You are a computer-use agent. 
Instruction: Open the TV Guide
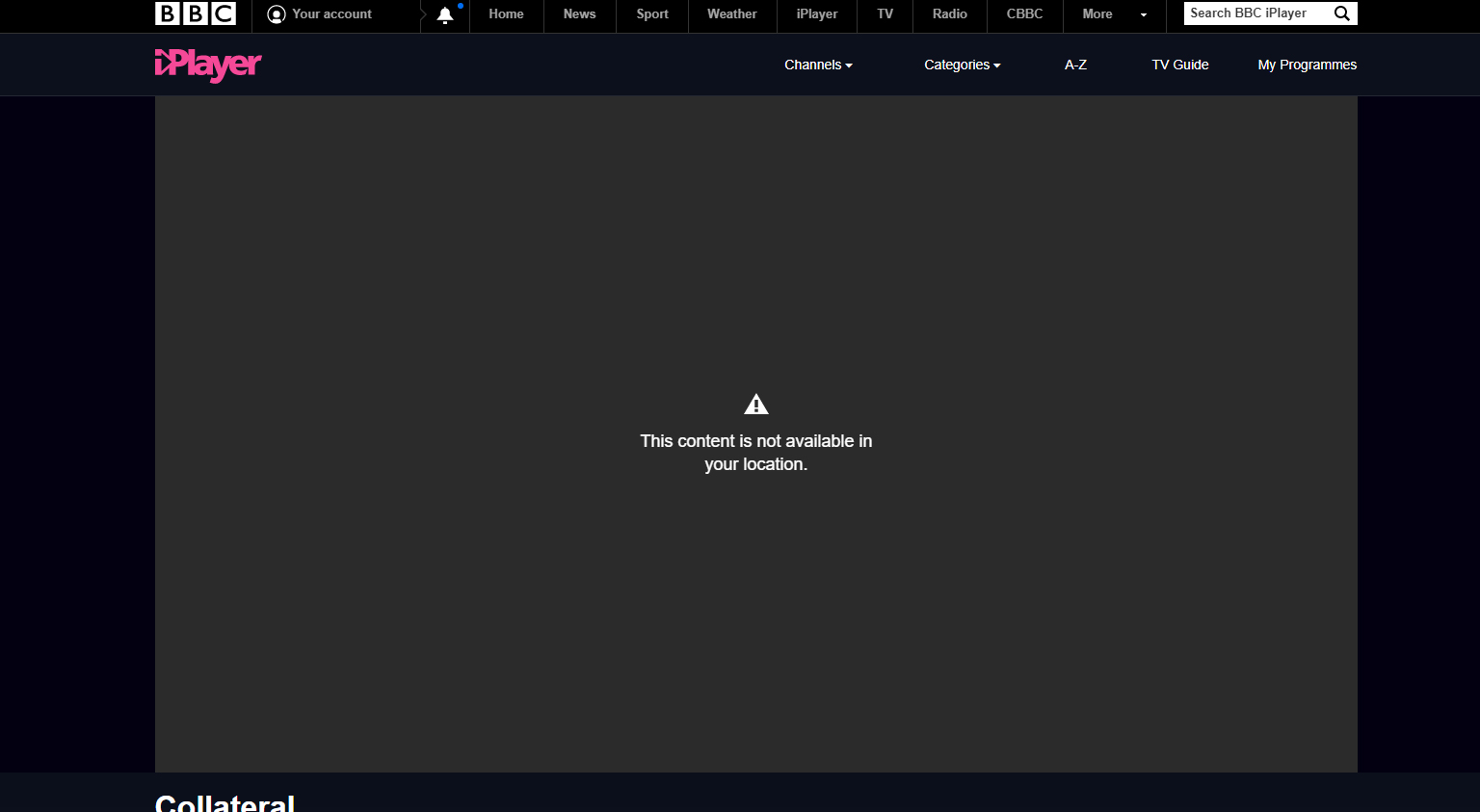(x=1180, y=65)
